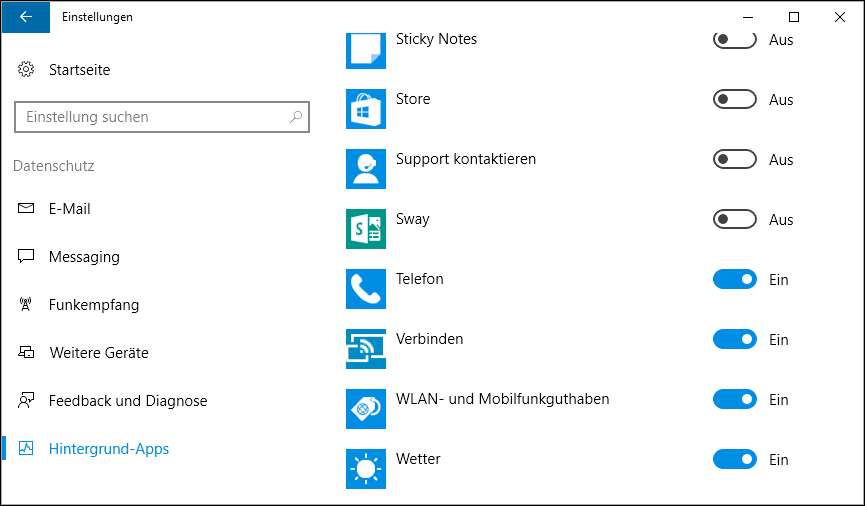The height and width of the screenshot is (506, 865).
Task: Enable the Support kontaktieren toggle
Action: [x=734, y=160]
